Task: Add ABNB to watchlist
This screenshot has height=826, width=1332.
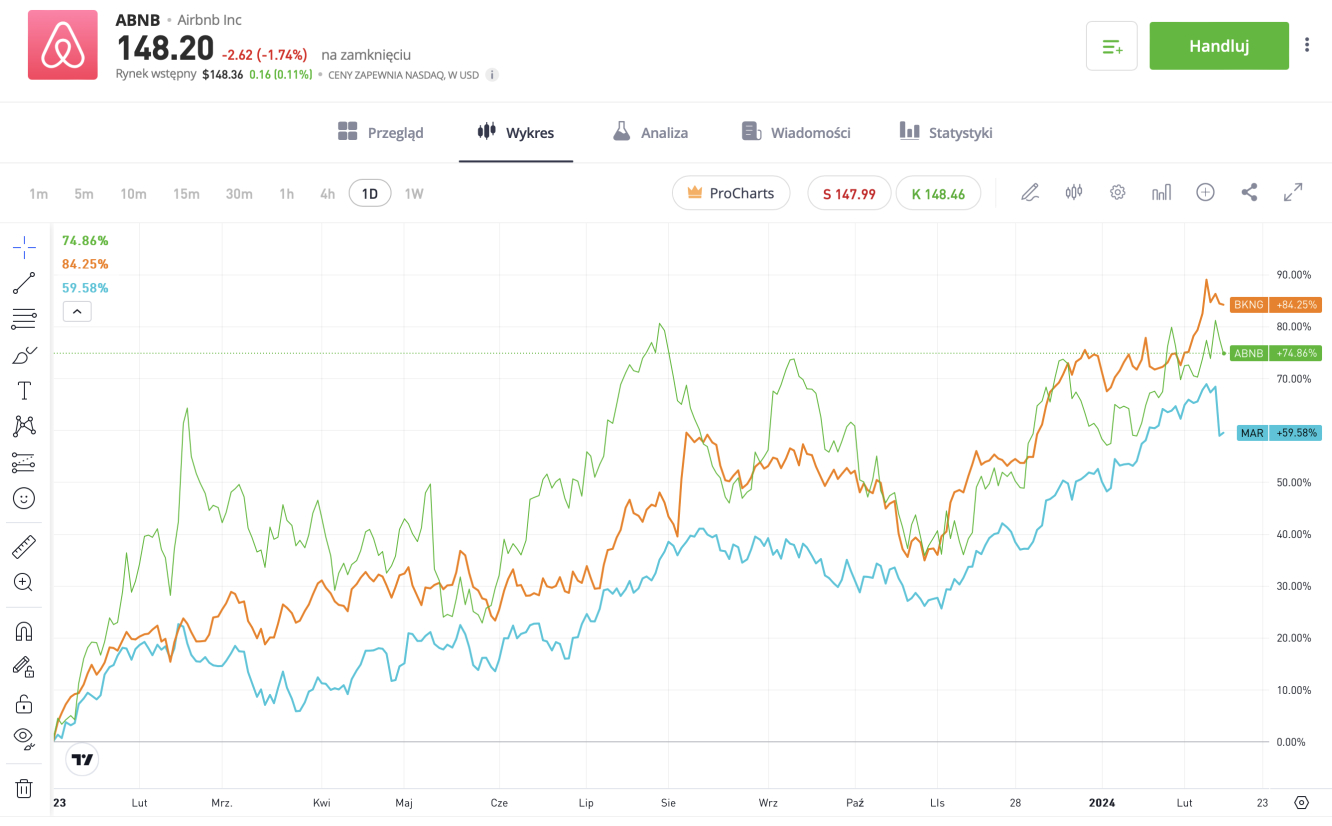Action: (1112, 46)
